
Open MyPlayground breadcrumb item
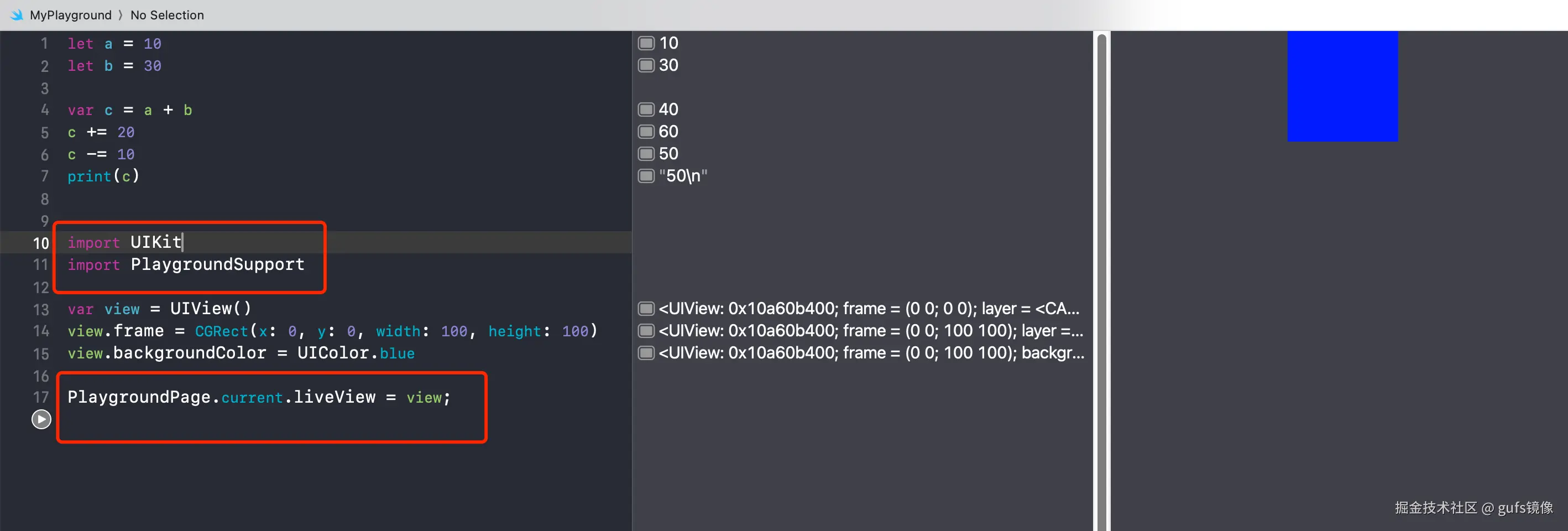click(x=71, y=14)
